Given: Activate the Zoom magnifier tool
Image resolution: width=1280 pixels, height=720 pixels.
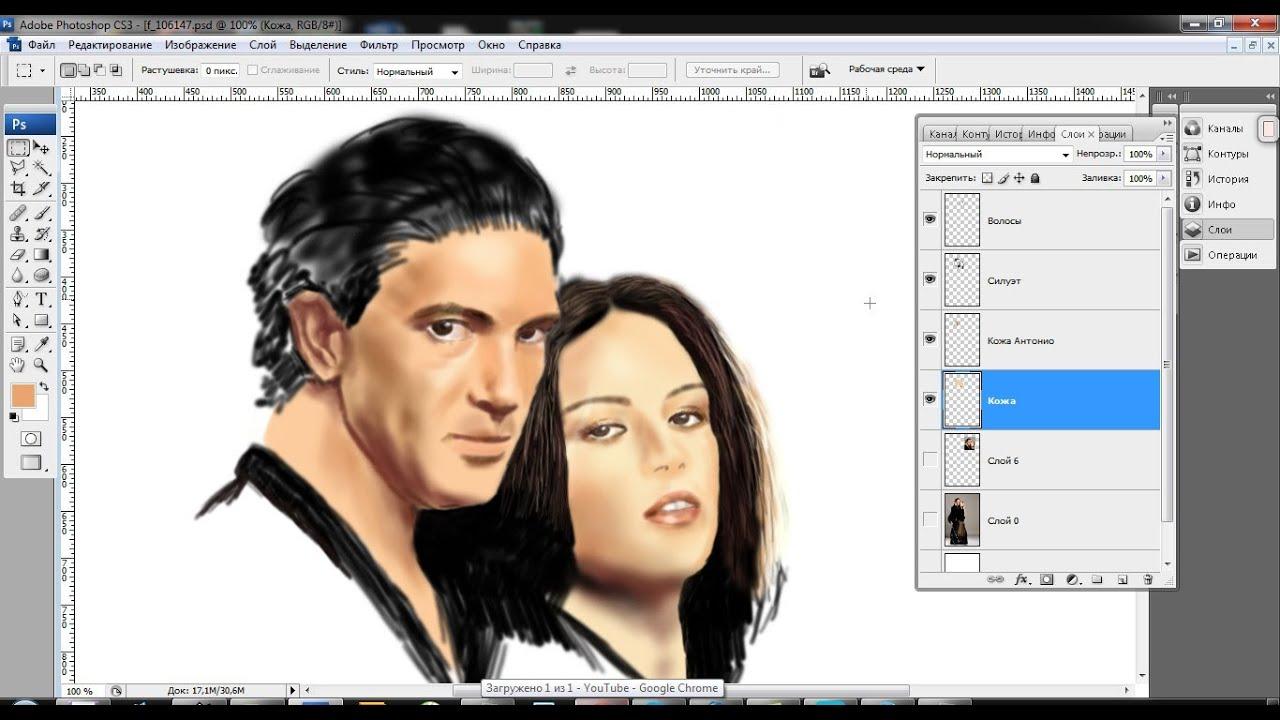Looking at the screenshot, I should click(x=41, y=365).
